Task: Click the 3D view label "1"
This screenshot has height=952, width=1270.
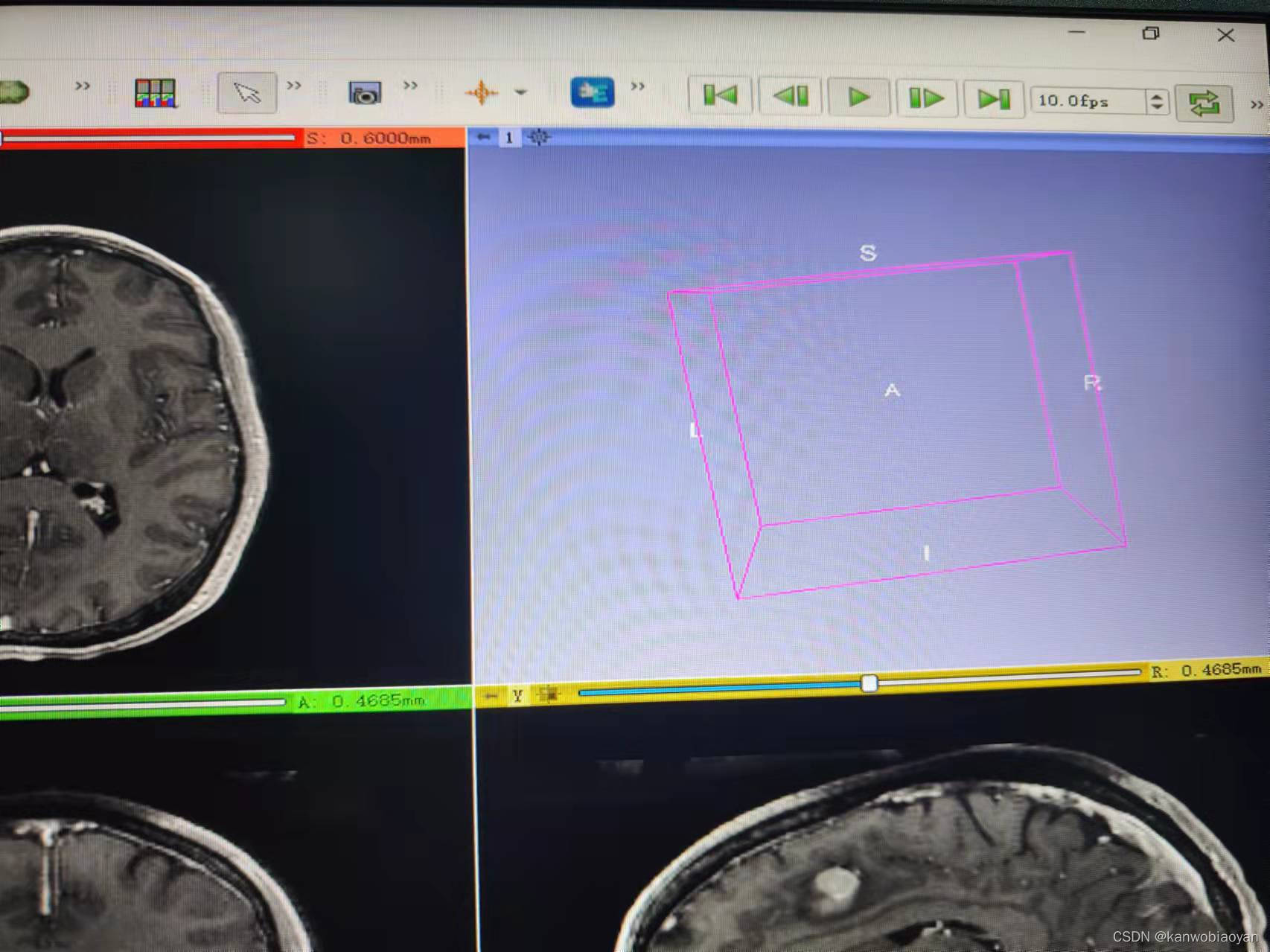Action: coord(509,138)
